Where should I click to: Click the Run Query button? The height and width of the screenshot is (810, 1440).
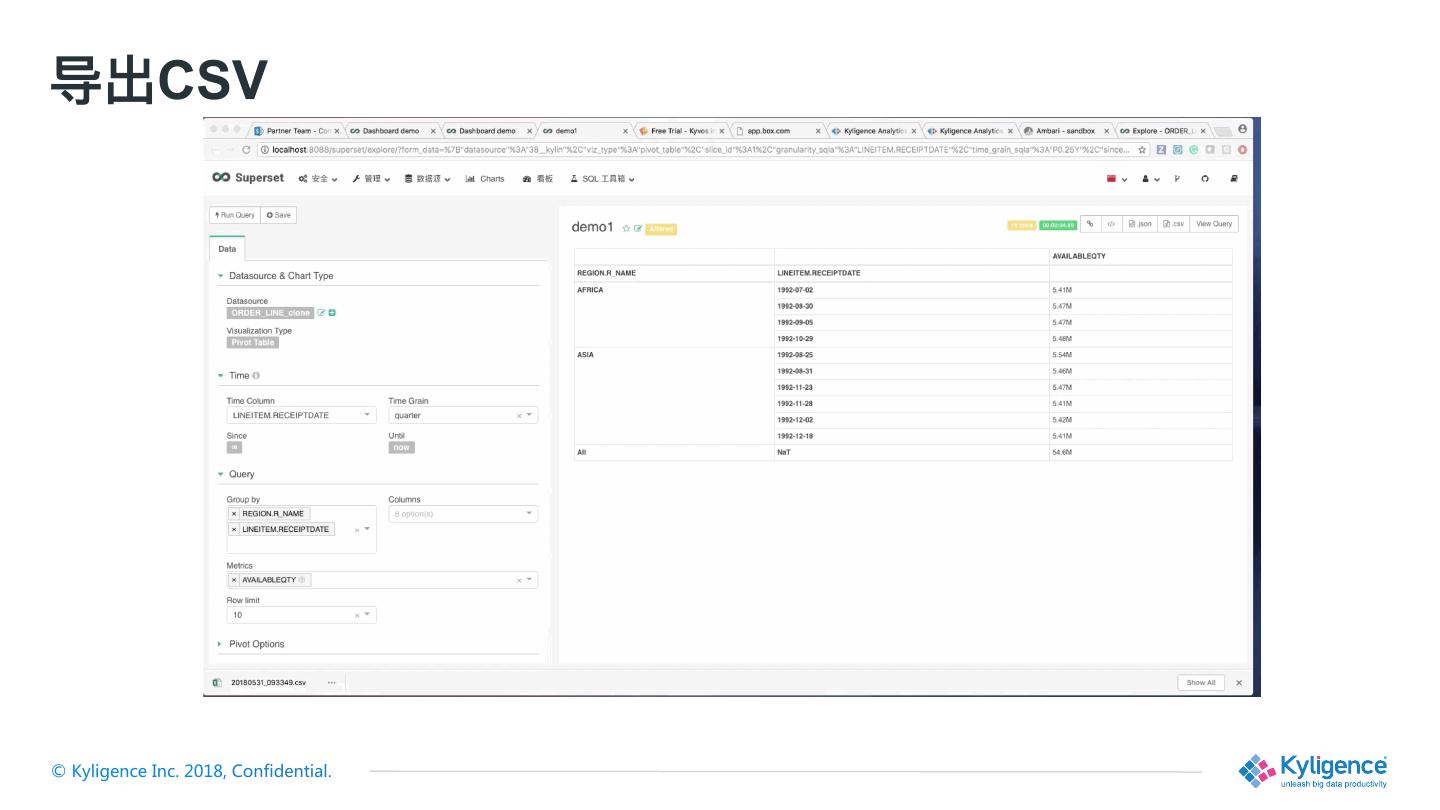235,215
